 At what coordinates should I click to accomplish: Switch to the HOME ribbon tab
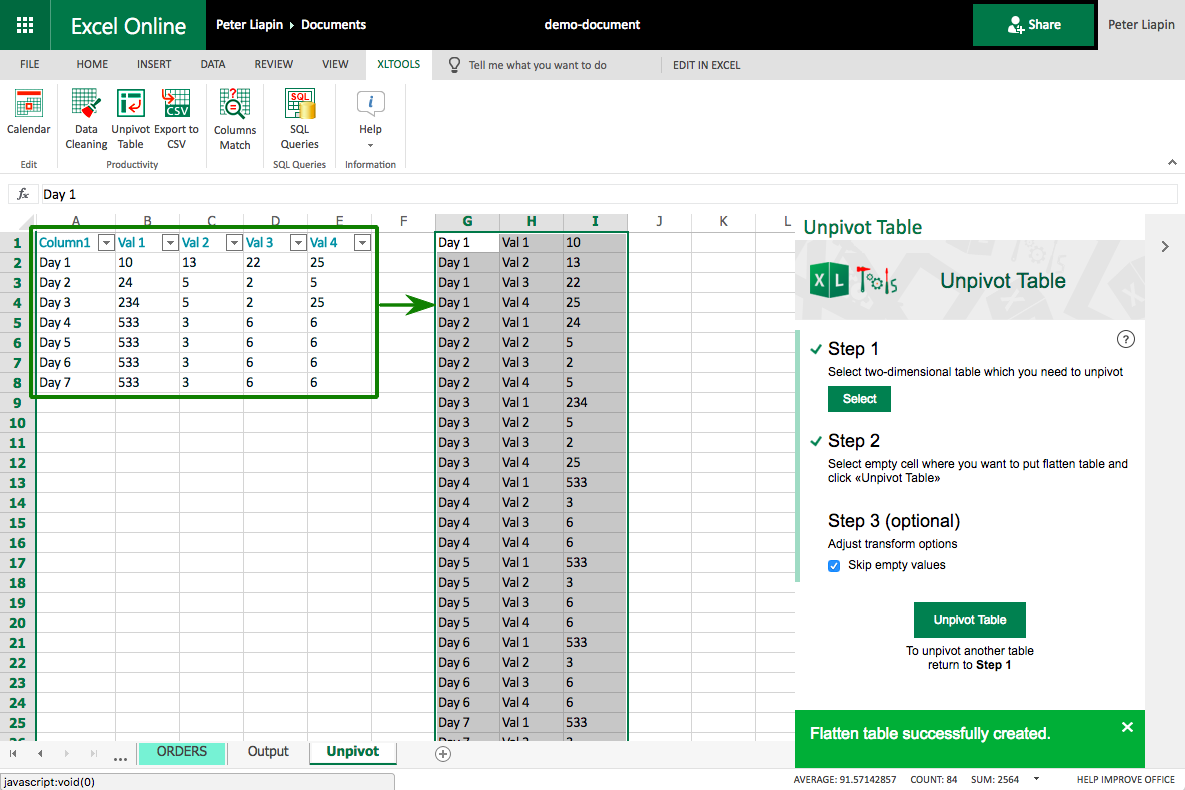(92, 64)
